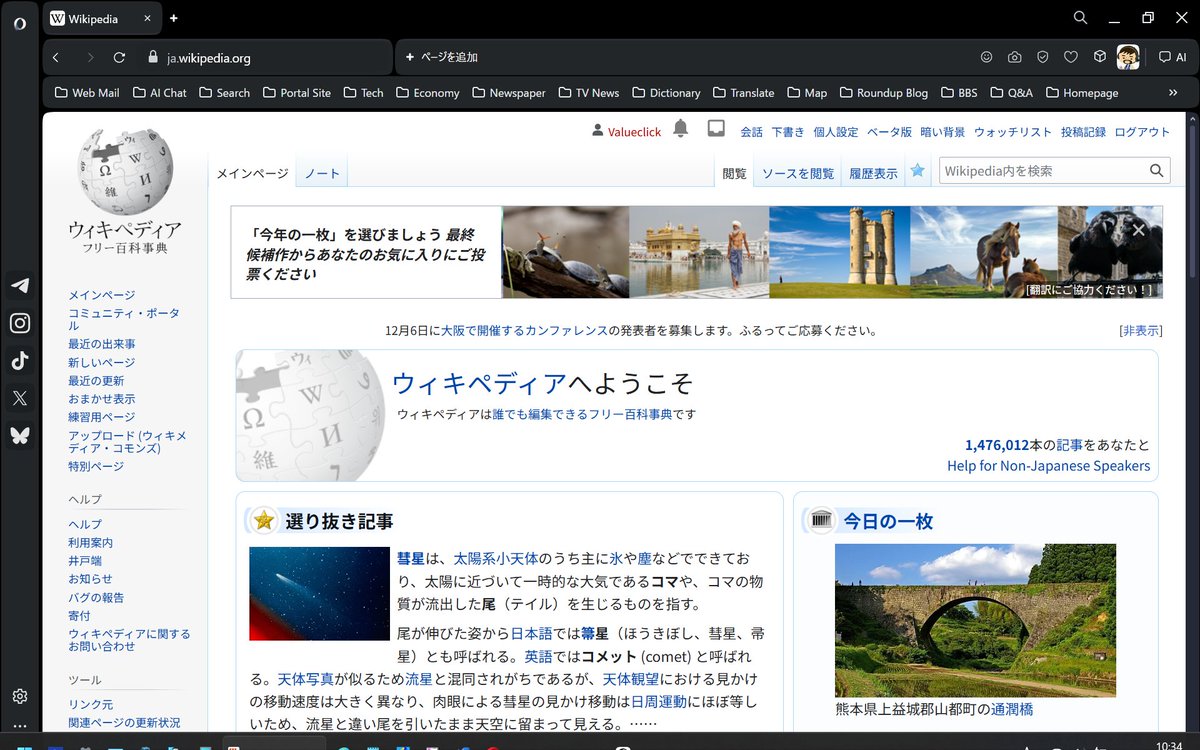Add page to bookmarks with heart icon
1200x750 pixels.
[1070, 57]
